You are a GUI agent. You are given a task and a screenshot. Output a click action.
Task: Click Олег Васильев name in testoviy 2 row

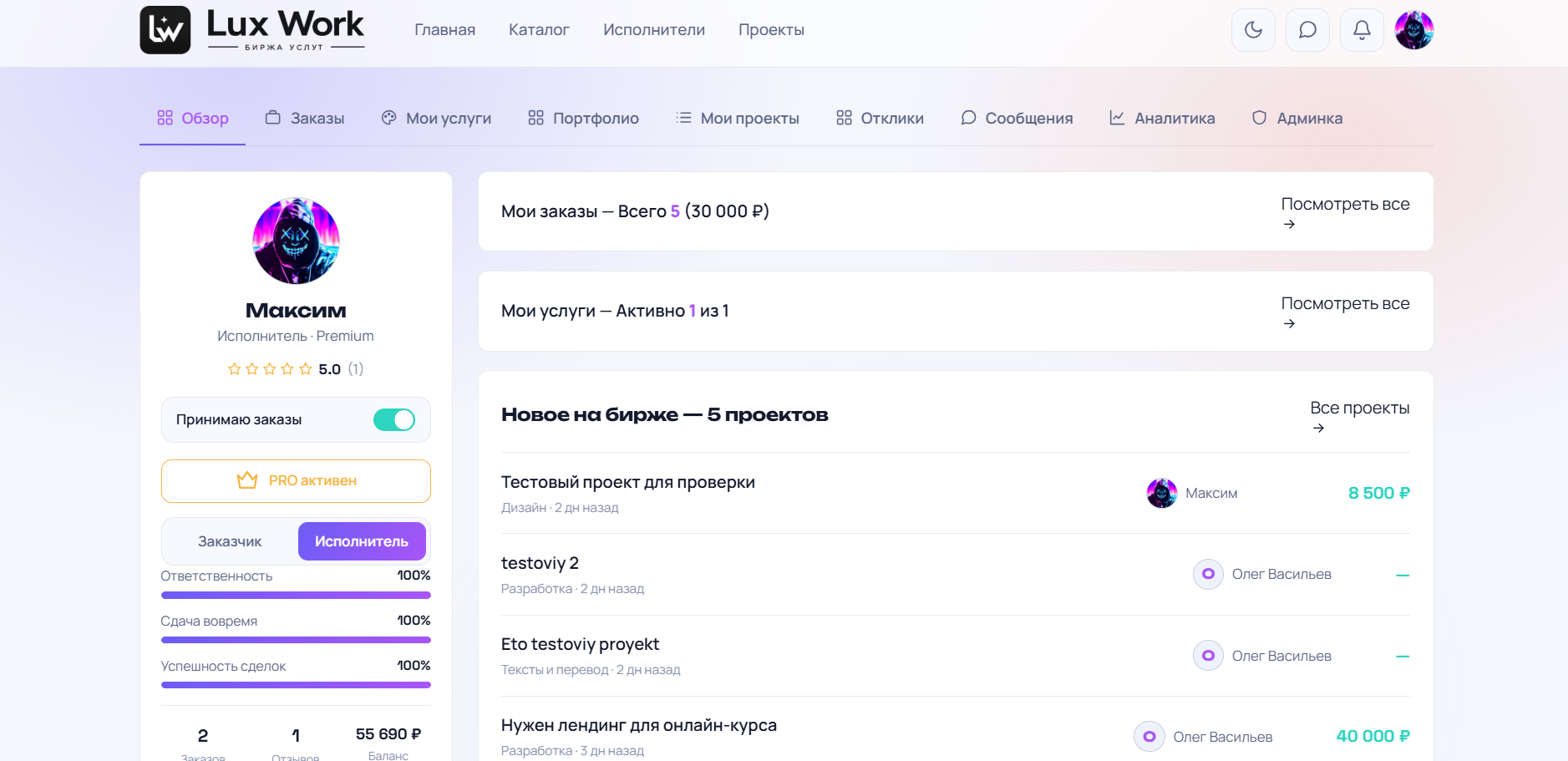(x=1281, y=574)
